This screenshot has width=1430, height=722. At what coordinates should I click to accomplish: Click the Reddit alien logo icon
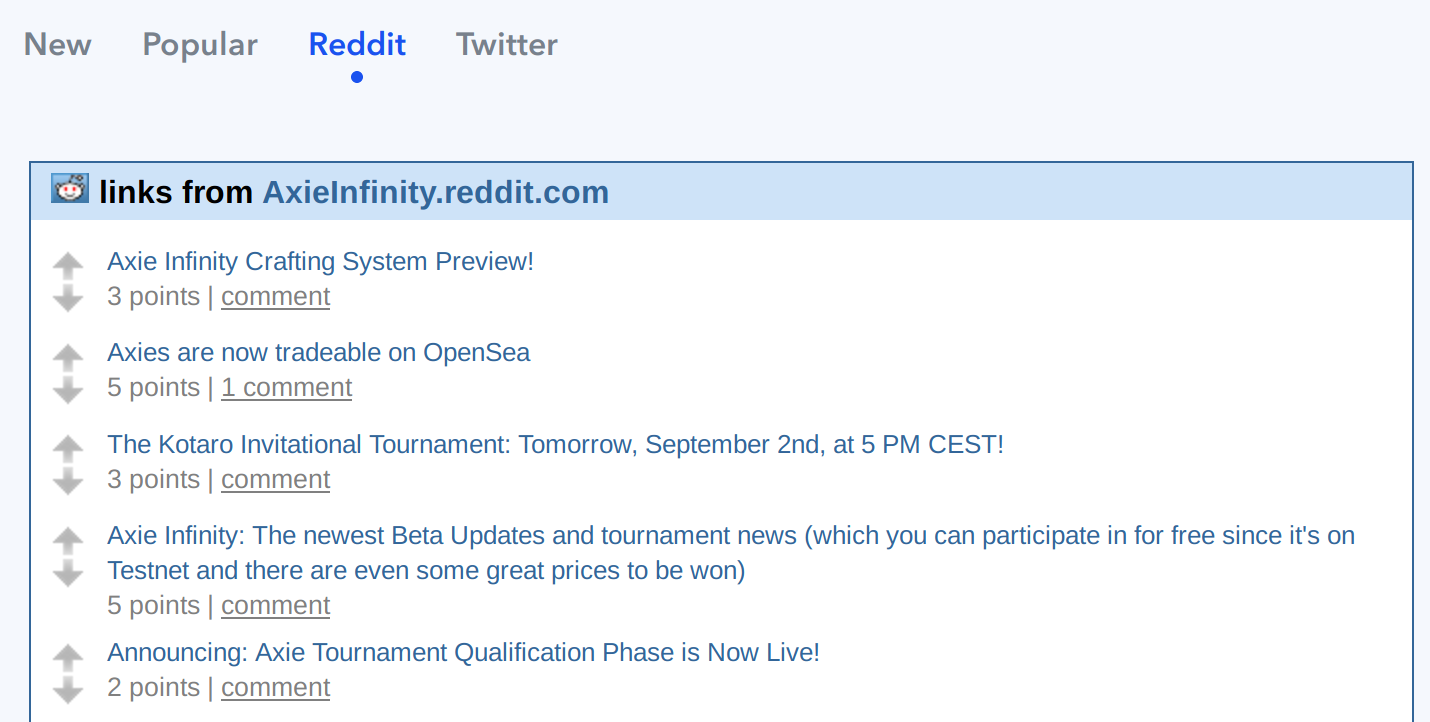pyautogui.click(x=70, y=188)
